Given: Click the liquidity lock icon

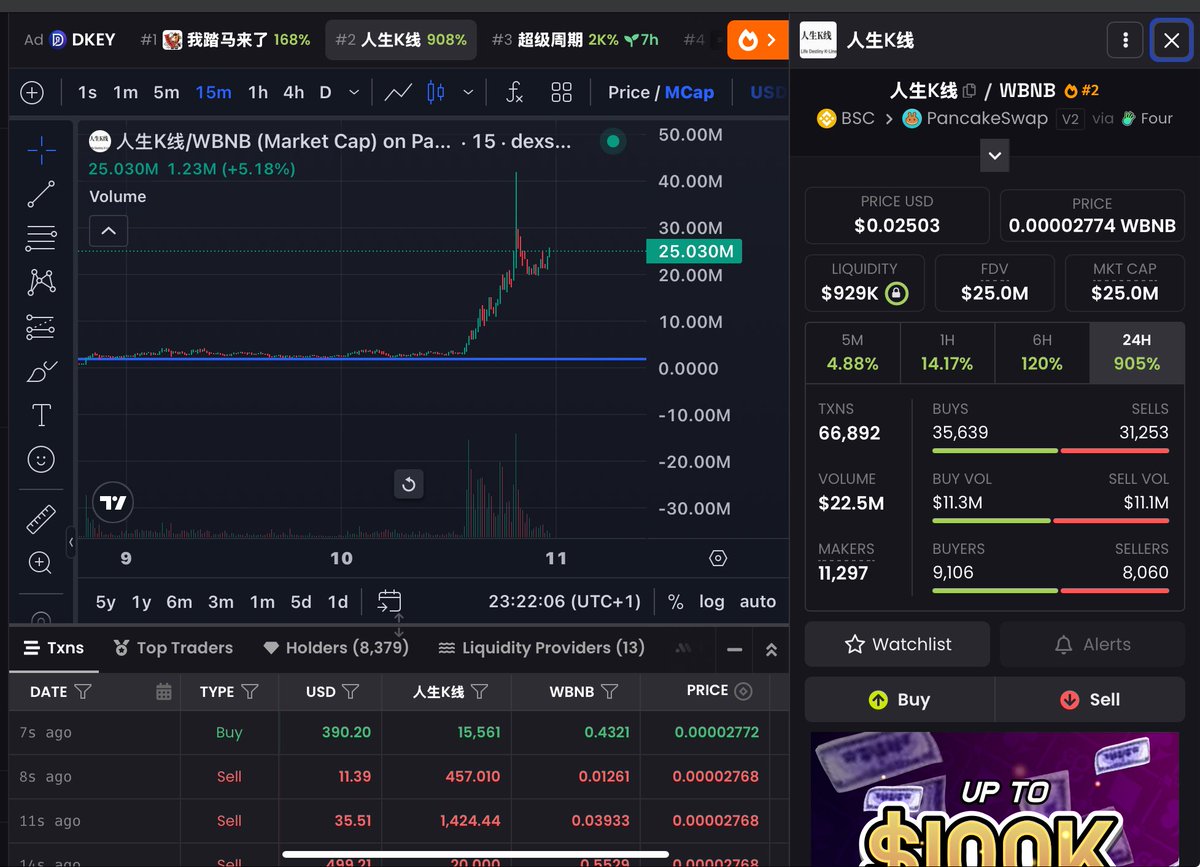Looking at the screenshot, I should coord(897,294).
